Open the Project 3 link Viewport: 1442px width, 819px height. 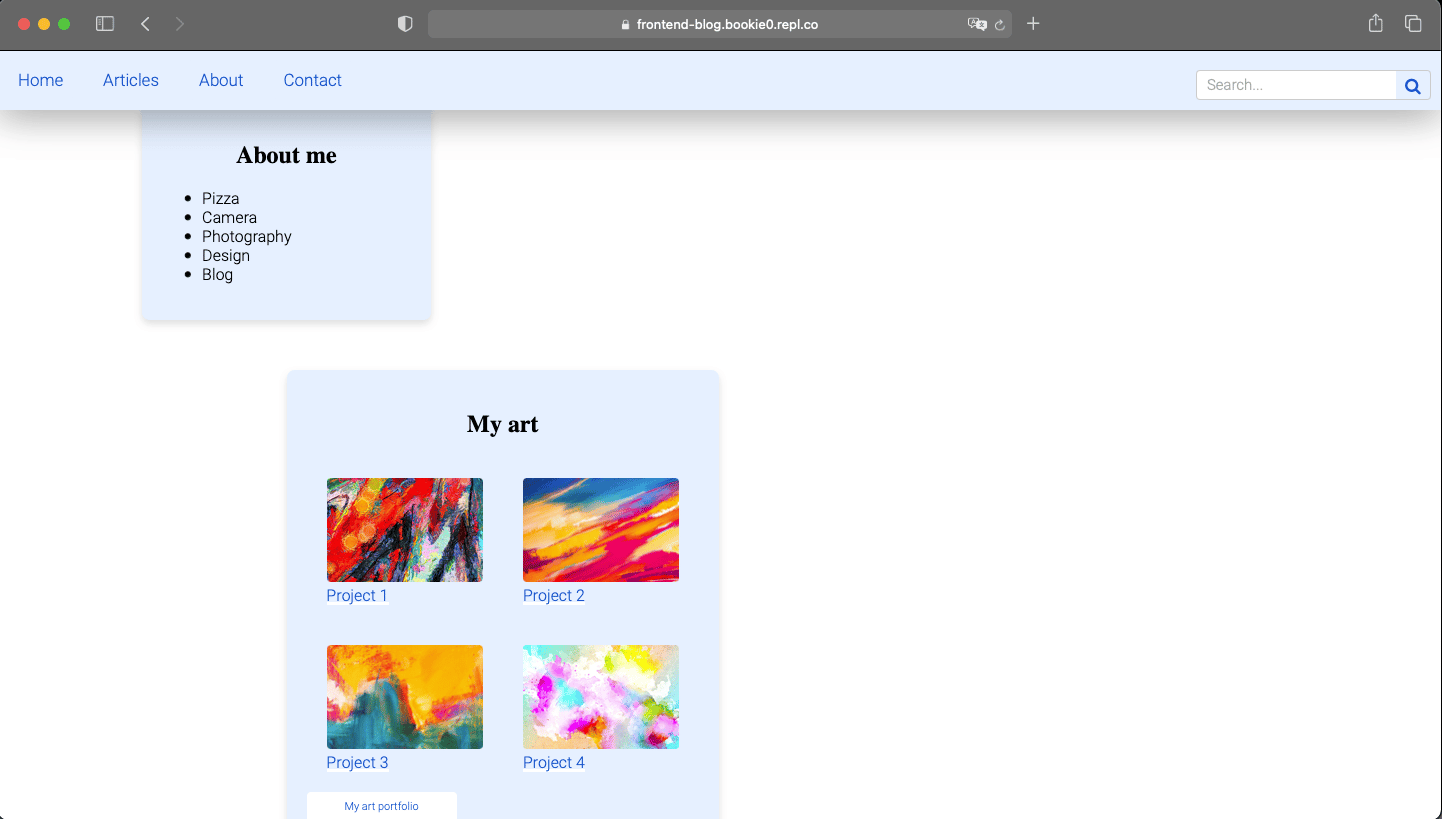click(357, 763)
